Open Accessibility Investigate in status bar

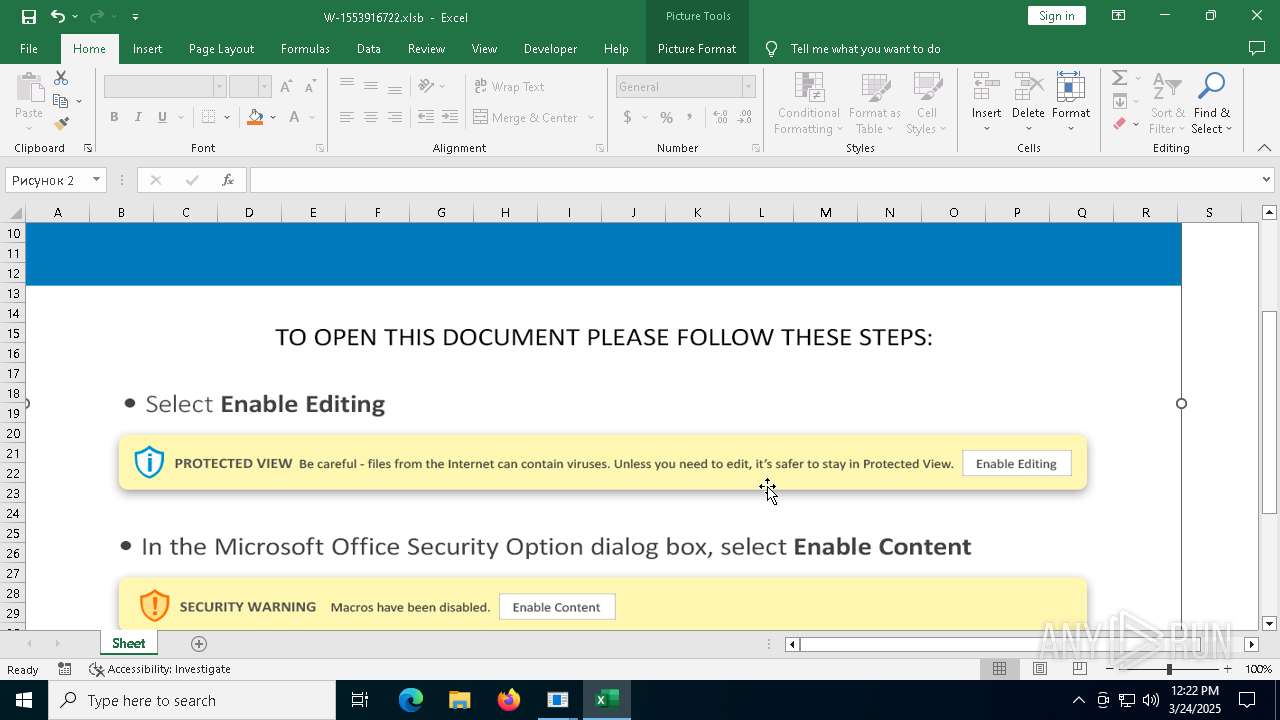[x=160, y=669]
